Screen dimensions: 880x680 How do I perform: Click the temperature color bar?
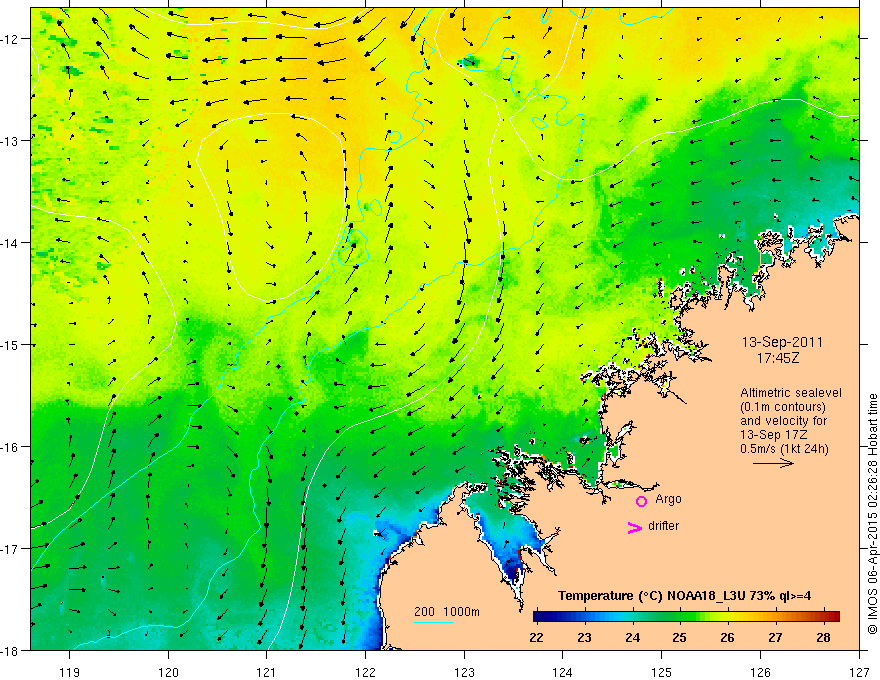coord(686,616)
